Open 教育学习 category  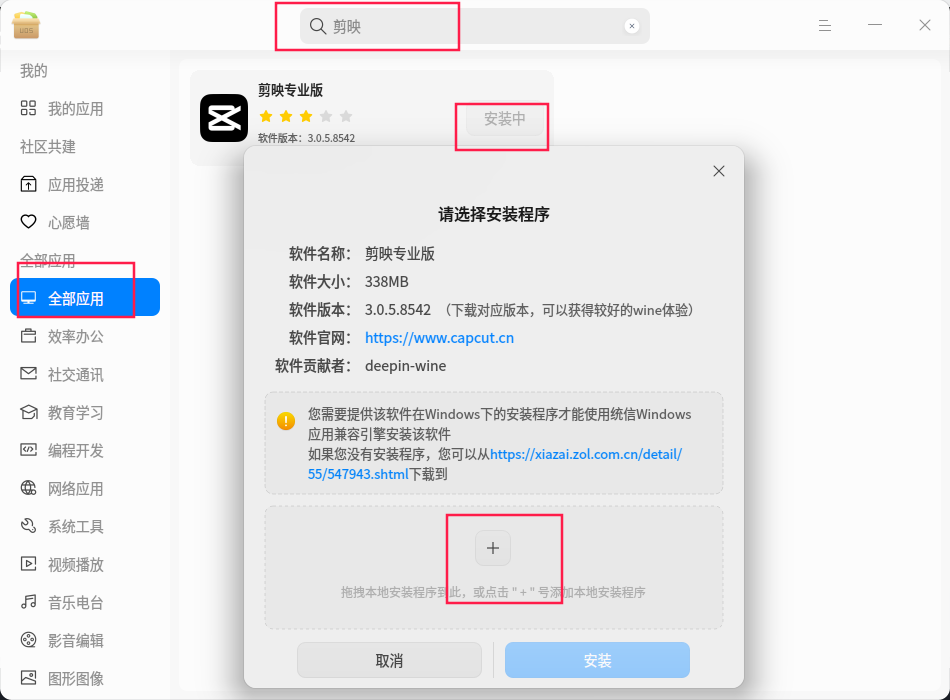point(85,413)
